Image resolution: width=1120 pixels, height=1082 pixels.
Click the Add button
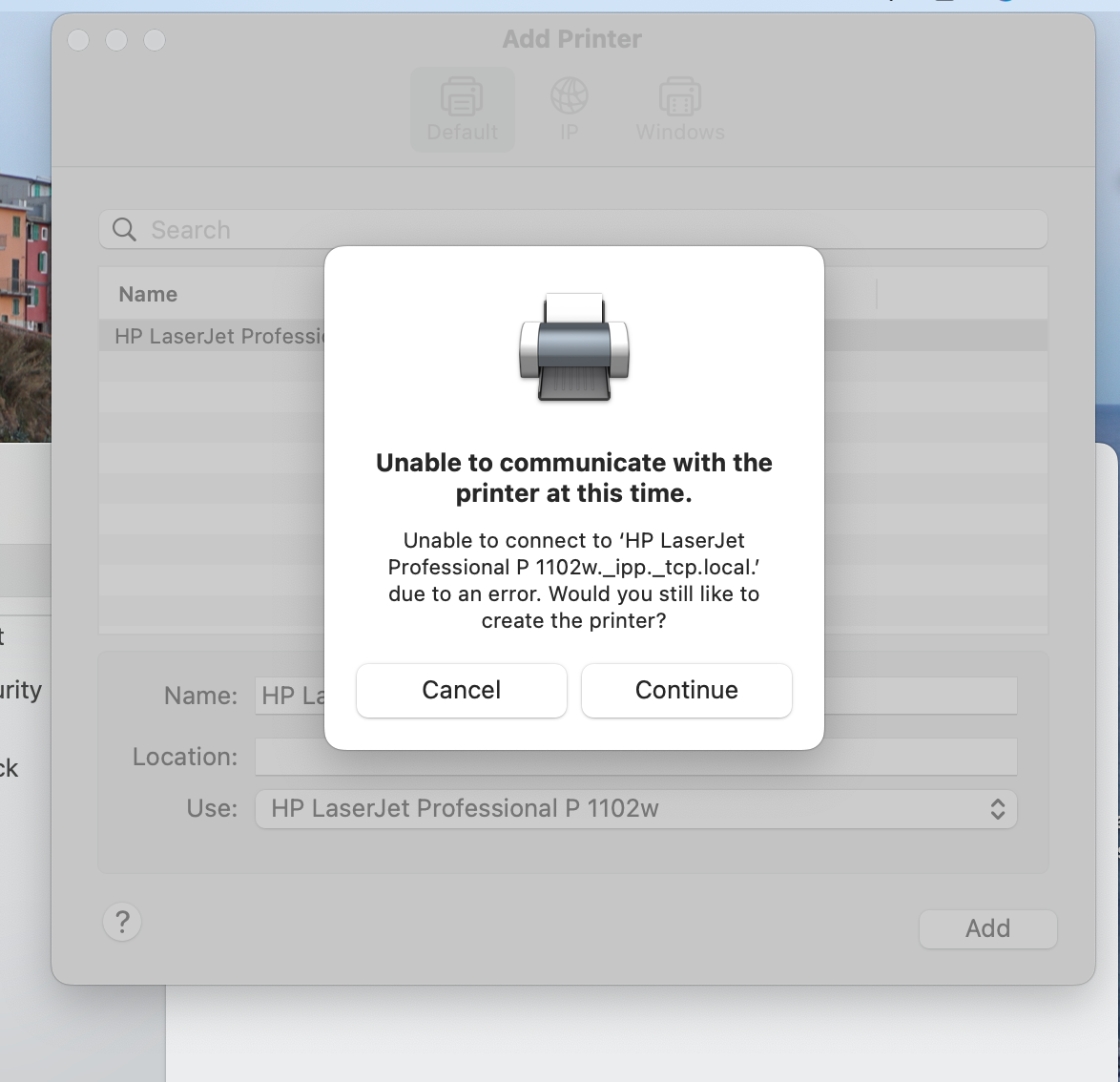[987, 928]
